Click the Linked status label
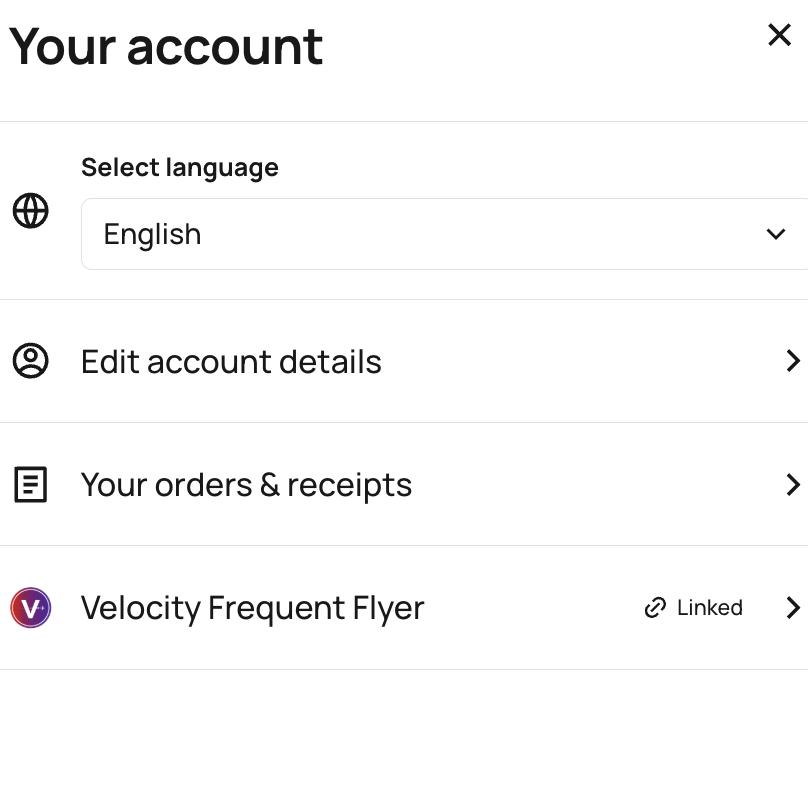This screenshot has width=808, height=802. click(709, 608)
